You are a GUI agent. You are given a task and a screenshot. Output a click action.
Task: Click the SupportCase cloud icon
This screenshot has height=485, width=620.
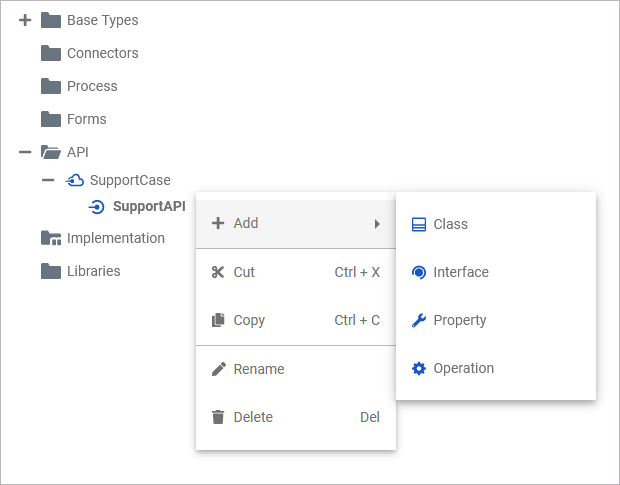tap(74, 181)
